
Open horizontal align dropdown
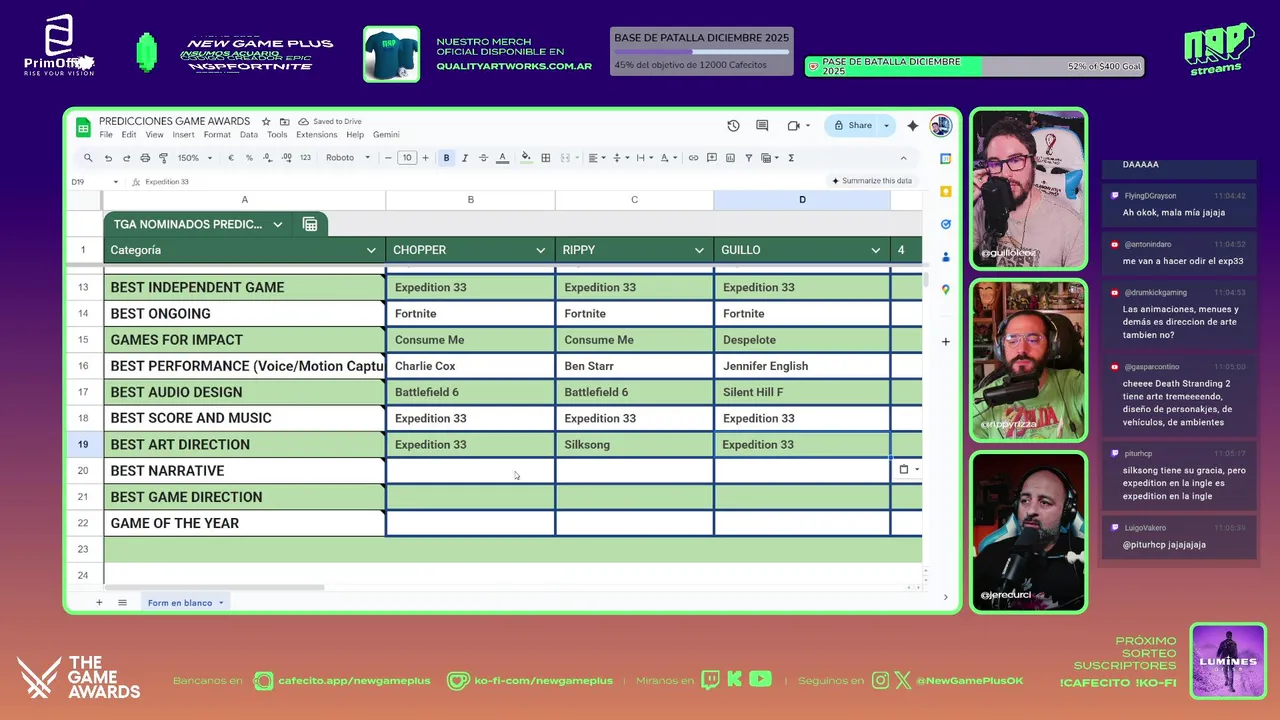click(x=597, y=158)
